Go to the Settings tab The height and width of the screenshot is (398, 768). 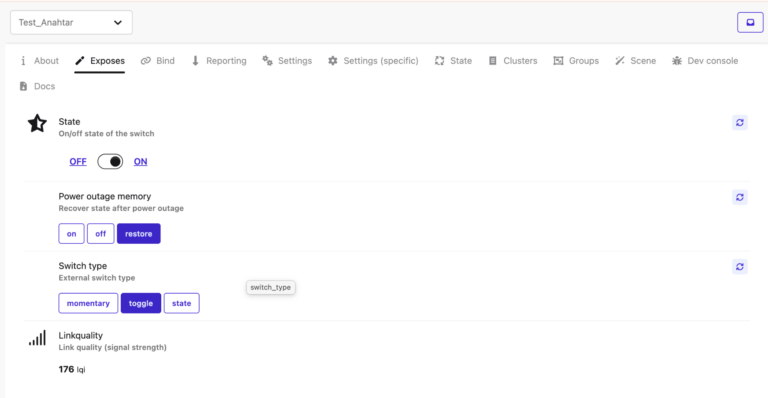pos(287,61)
